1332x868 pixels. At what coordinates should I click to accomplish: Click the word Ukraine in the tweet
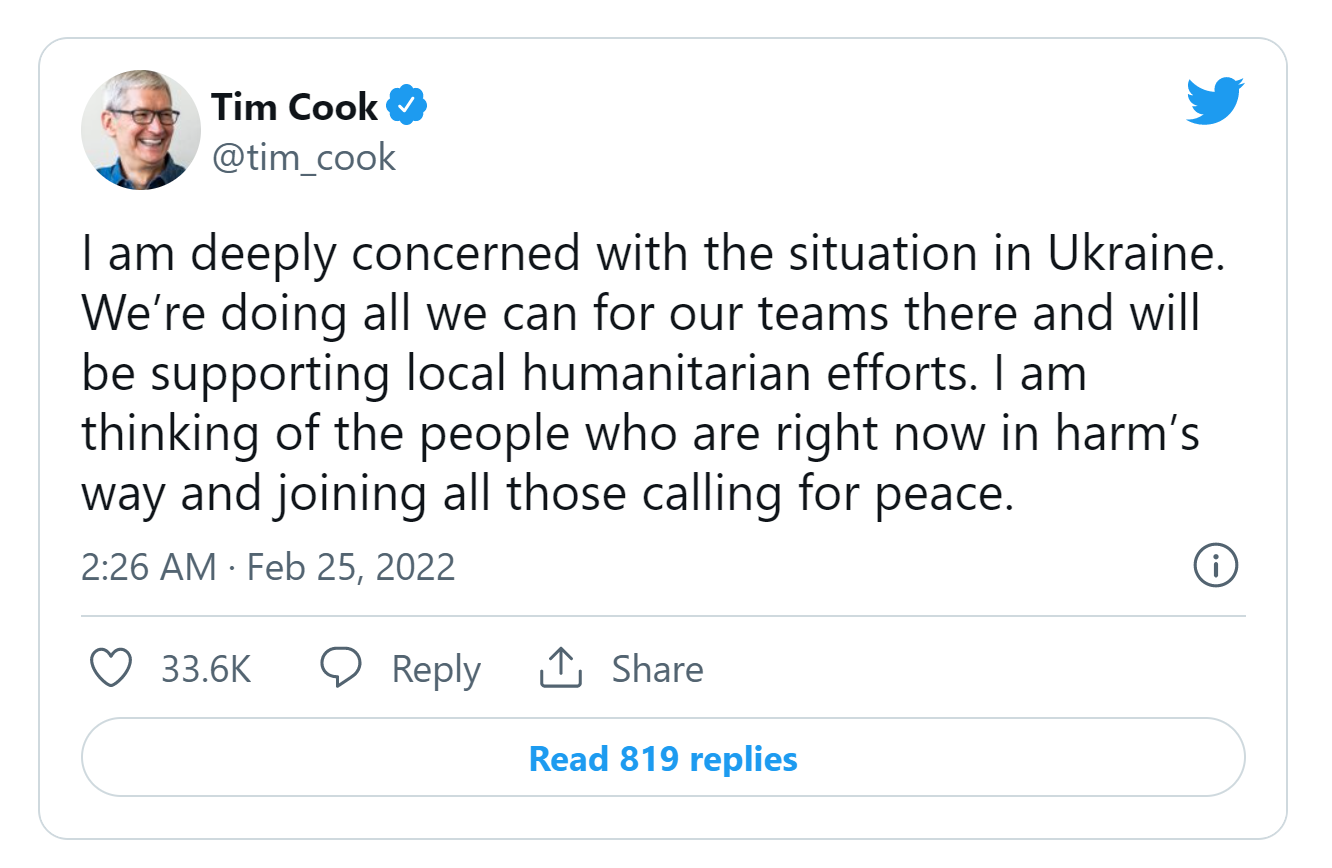1136,254
